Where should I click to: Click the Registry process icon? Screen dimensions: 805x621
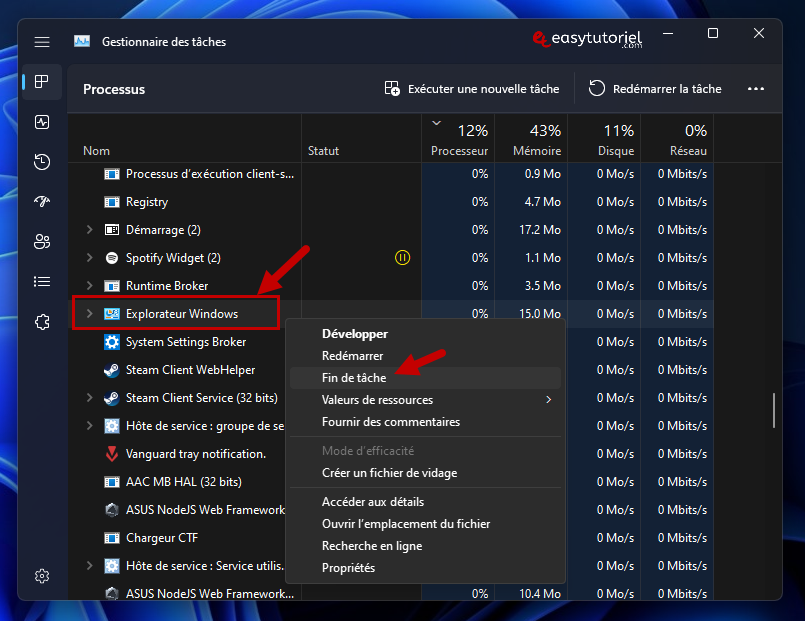click(x=111, y=202)
